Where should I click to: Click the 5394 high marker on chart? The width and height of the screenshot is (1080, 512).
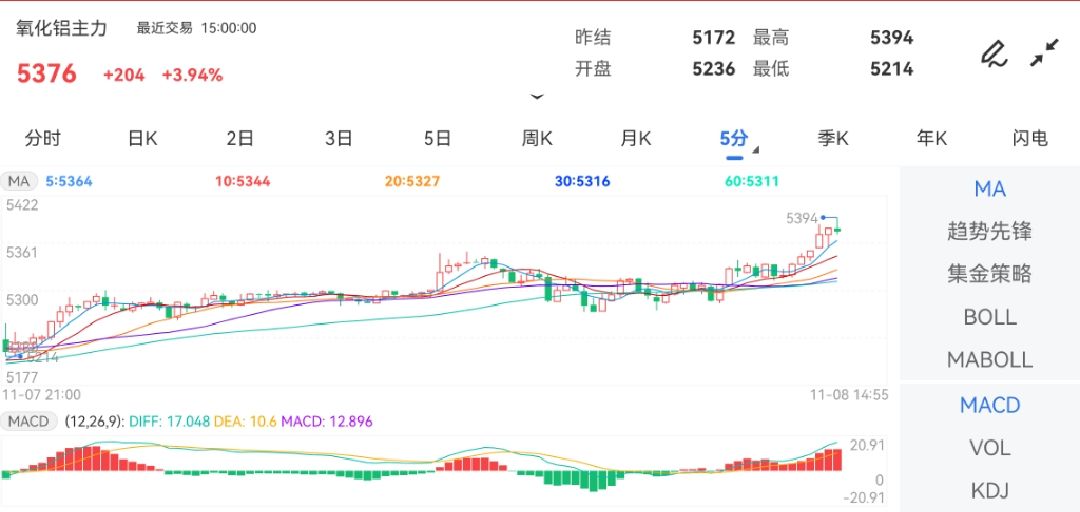(801, 218)
